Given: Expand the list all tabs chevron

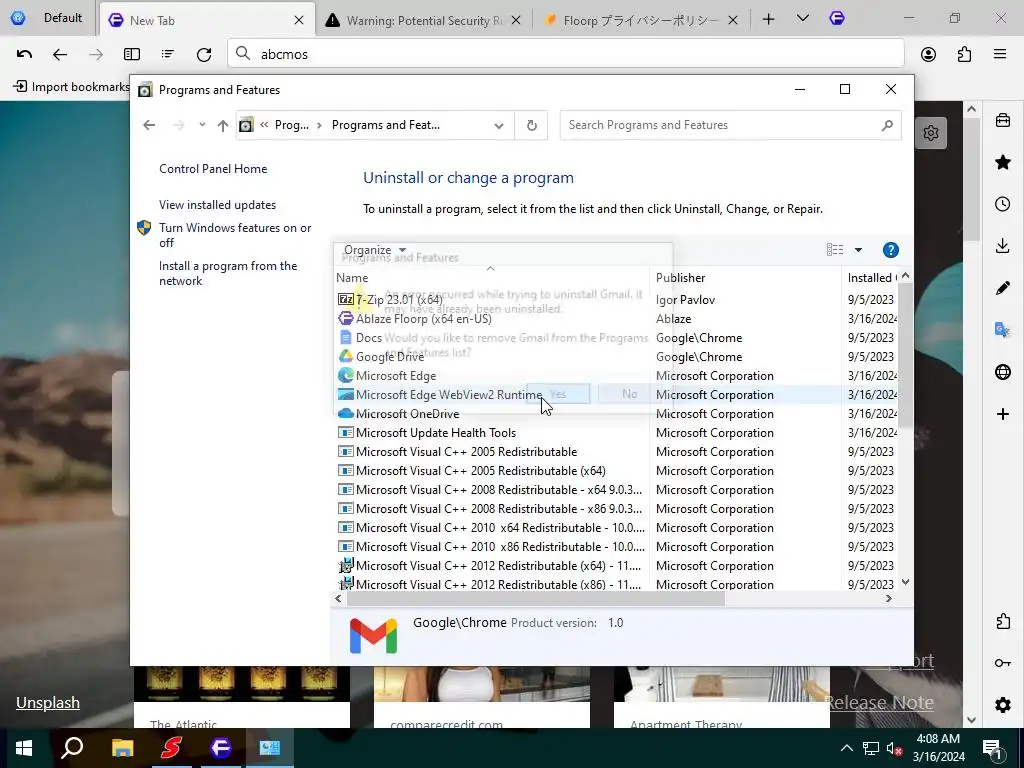Looking at the screenshot, I should (x=803, y=19).
